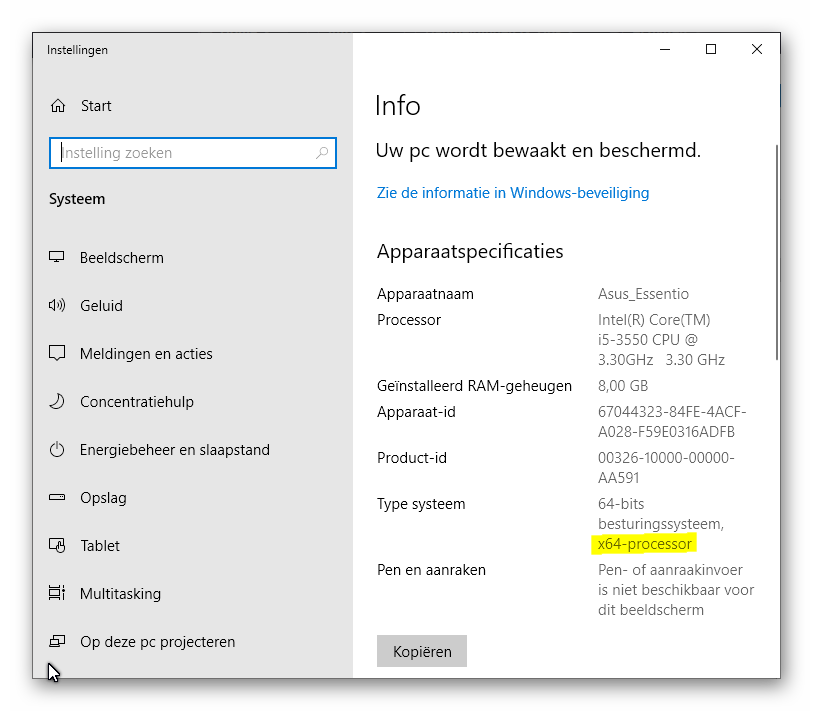
Task: Minimize the Instellingen window
Action: (x=665, y=49)
